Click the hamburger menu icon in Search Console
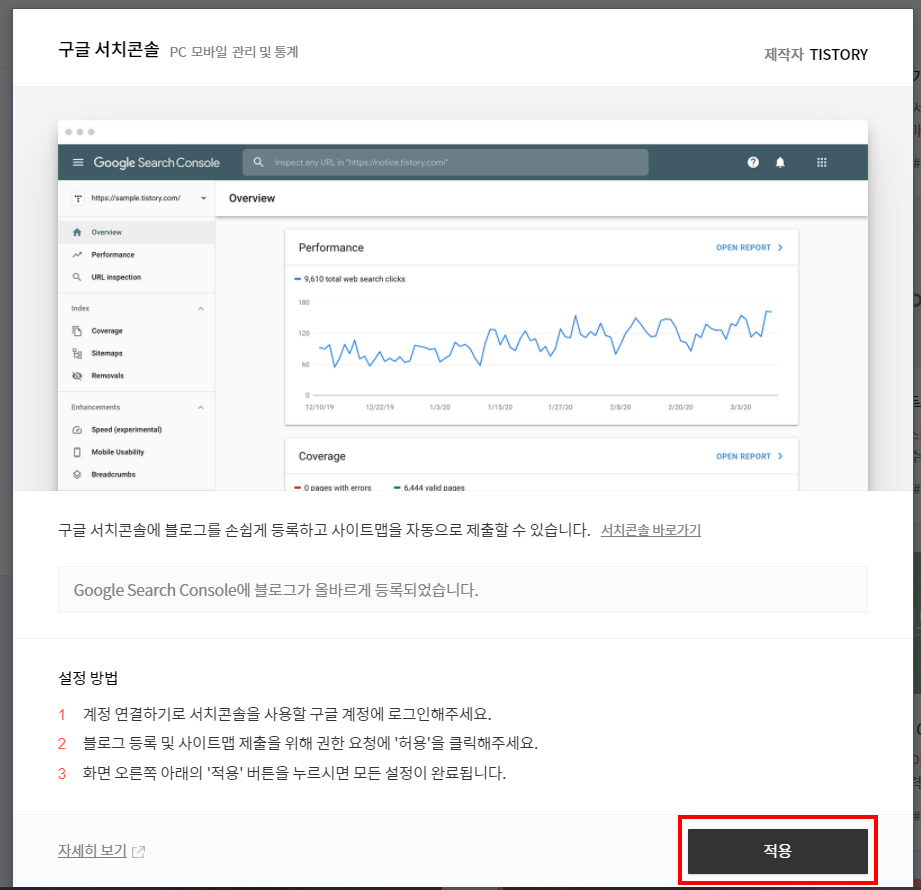Viewport: 921px width, 890px height. click(78, 162)
